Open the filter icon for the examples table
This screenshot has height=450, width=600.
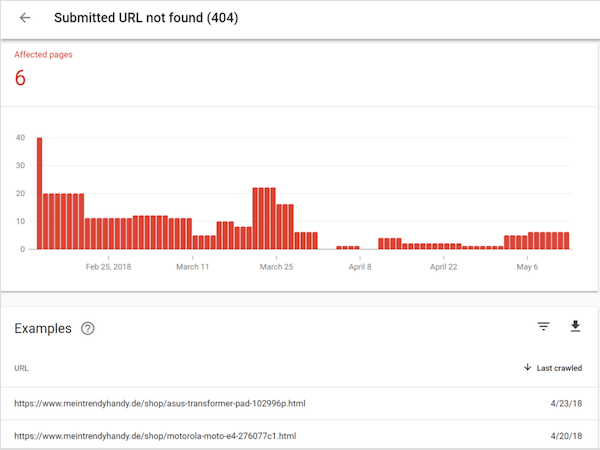(x=543, y=326)
